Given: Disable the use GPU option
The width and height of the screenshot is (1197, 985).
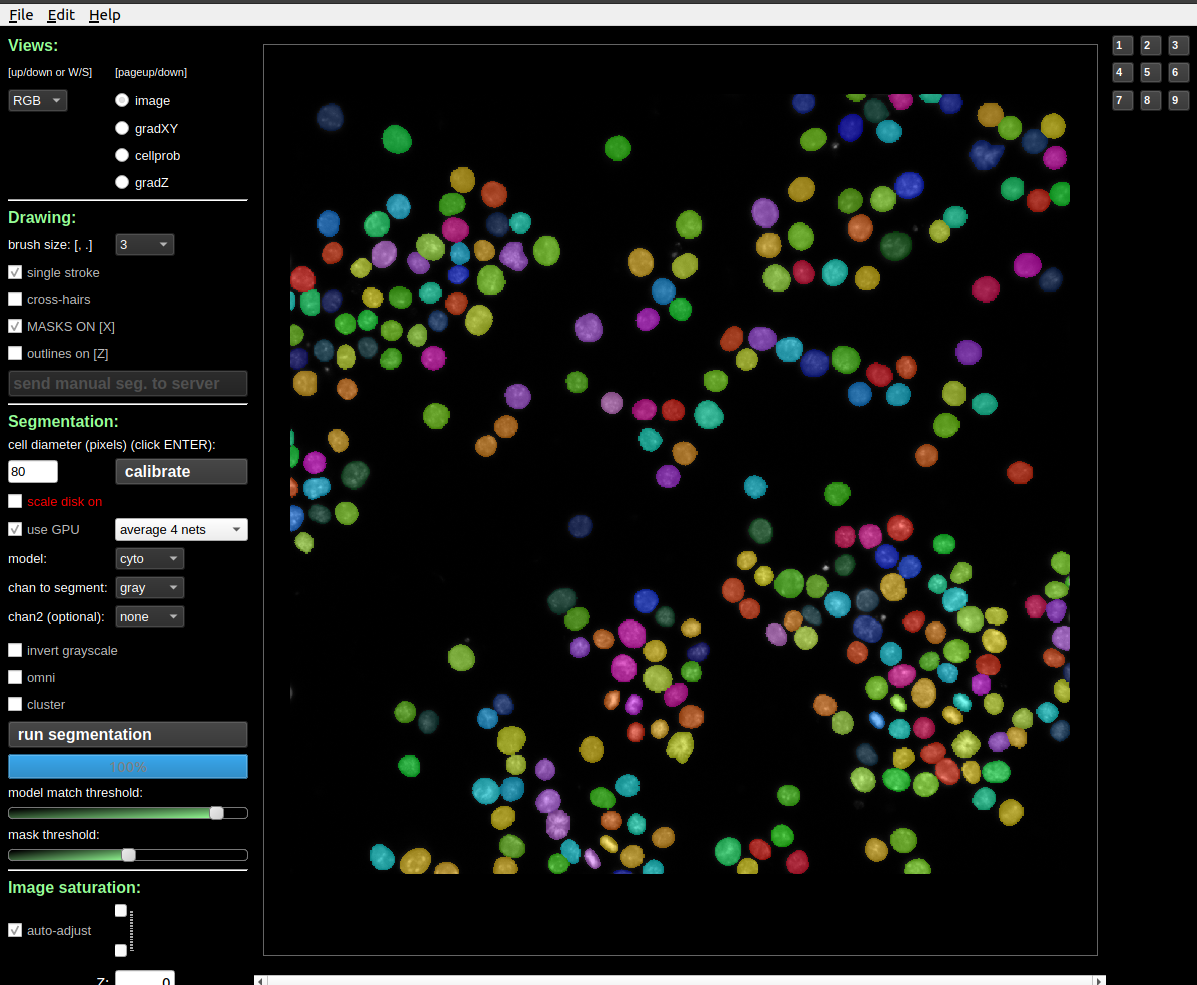Looking at the screenshot, I should 15,529.
